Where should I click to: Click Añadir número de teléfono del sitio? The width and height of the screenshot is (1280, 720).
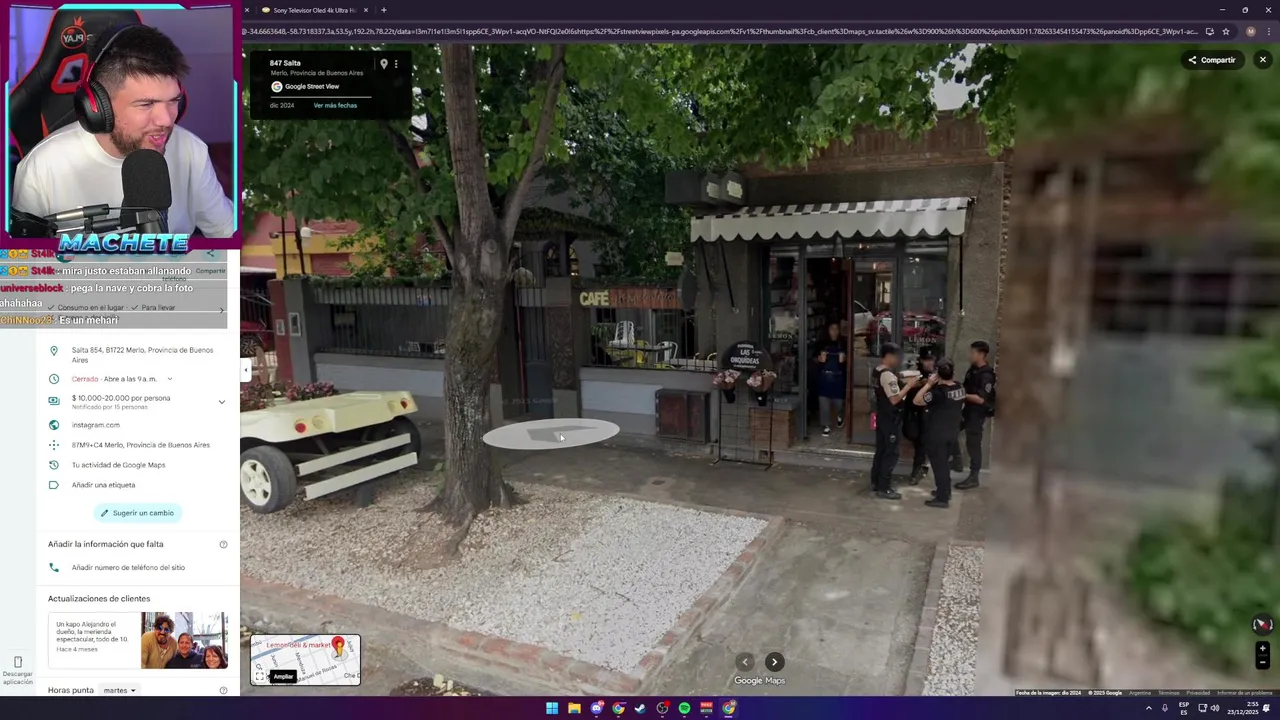[128, 567]
